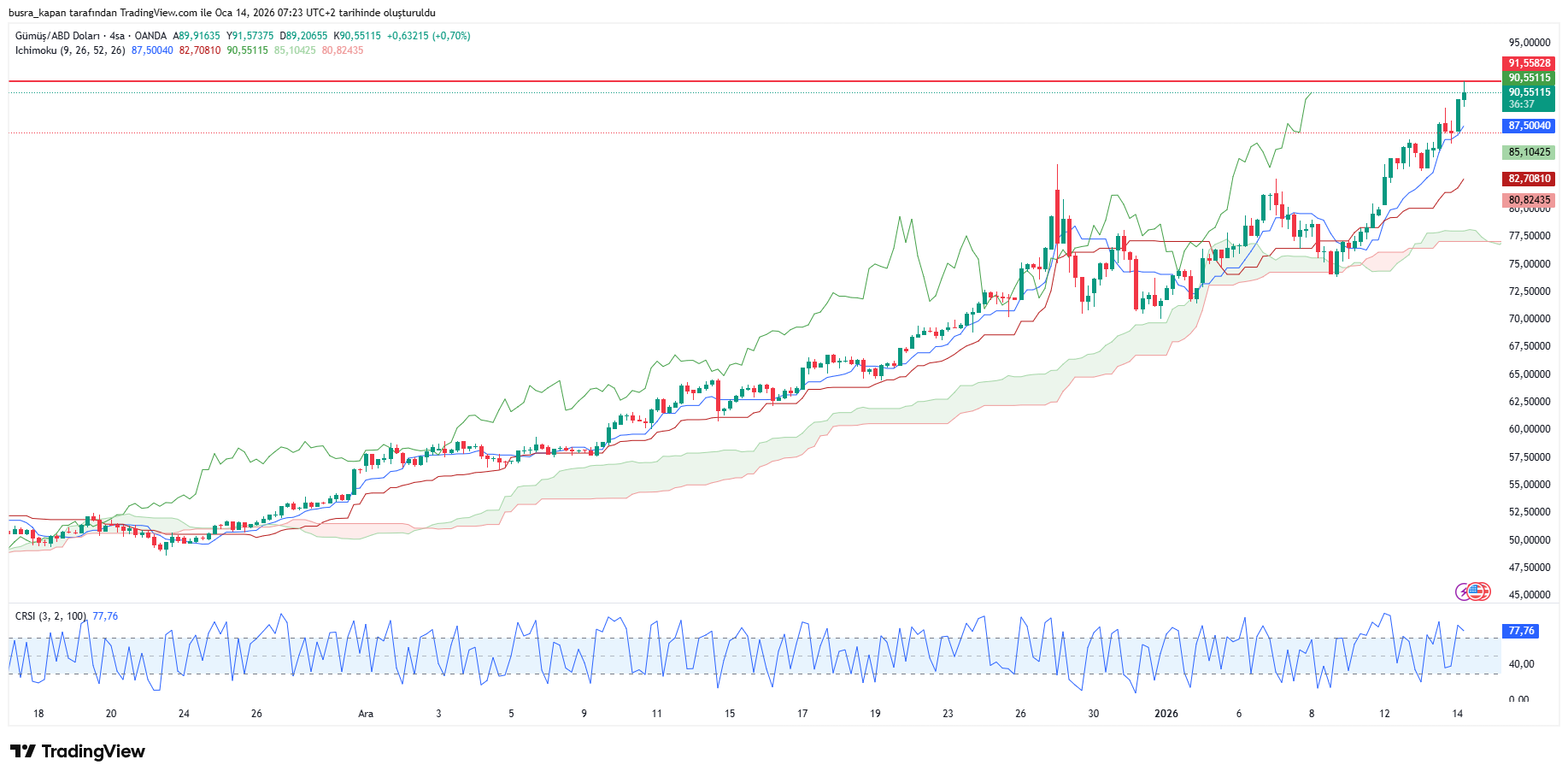Viewport: 1568px width, 777px height.
Task: Click the 95,00000 level on price scale
Action: coord(1529,43)
